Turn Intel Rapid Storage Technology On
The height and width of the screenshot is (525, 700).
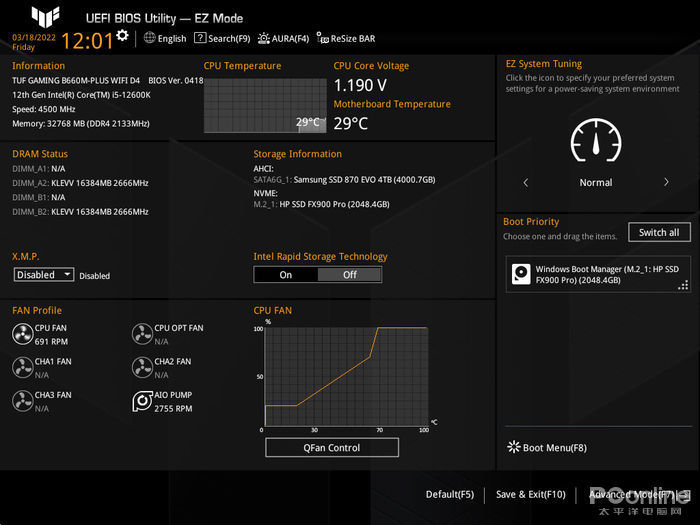(x=286, y=275)
